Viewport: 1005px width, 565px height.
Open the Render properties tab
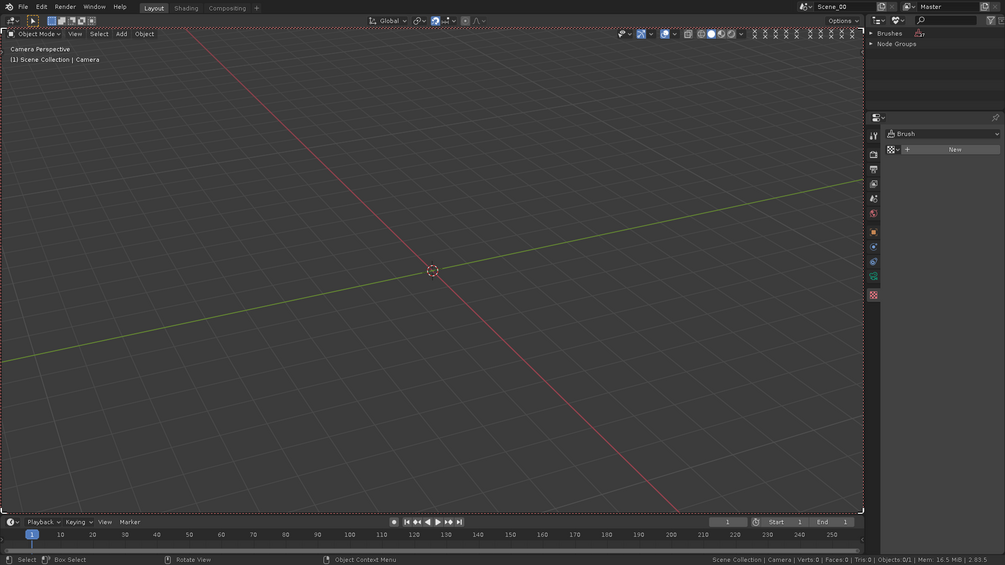click(x=873, y=154)
